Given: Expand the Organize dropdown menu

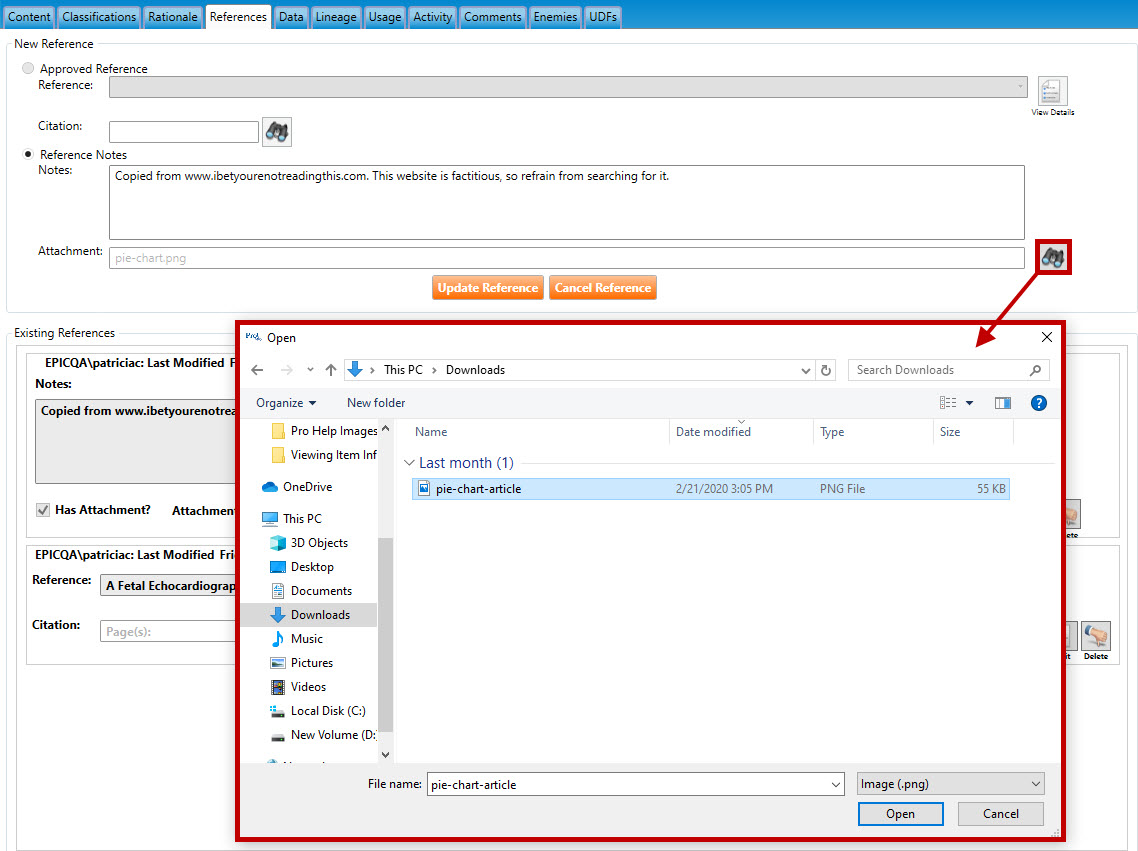Looking at the screenshot, I should (285, 403).
